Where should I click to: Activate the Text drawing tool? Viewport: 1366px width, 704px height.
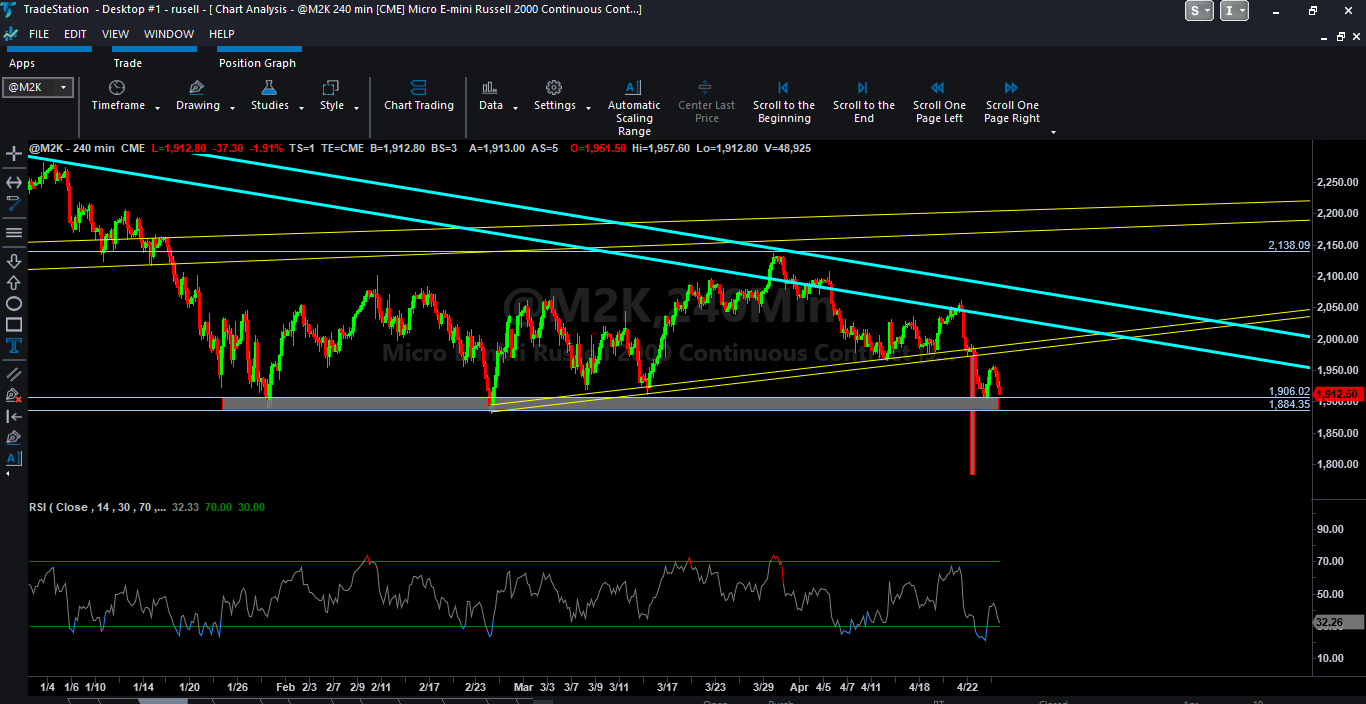coord(14,346)
